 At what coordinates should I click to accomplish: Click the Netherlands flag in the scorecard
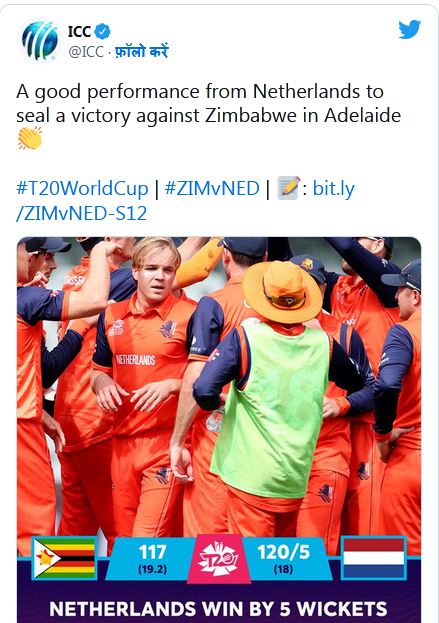[373, 558]
